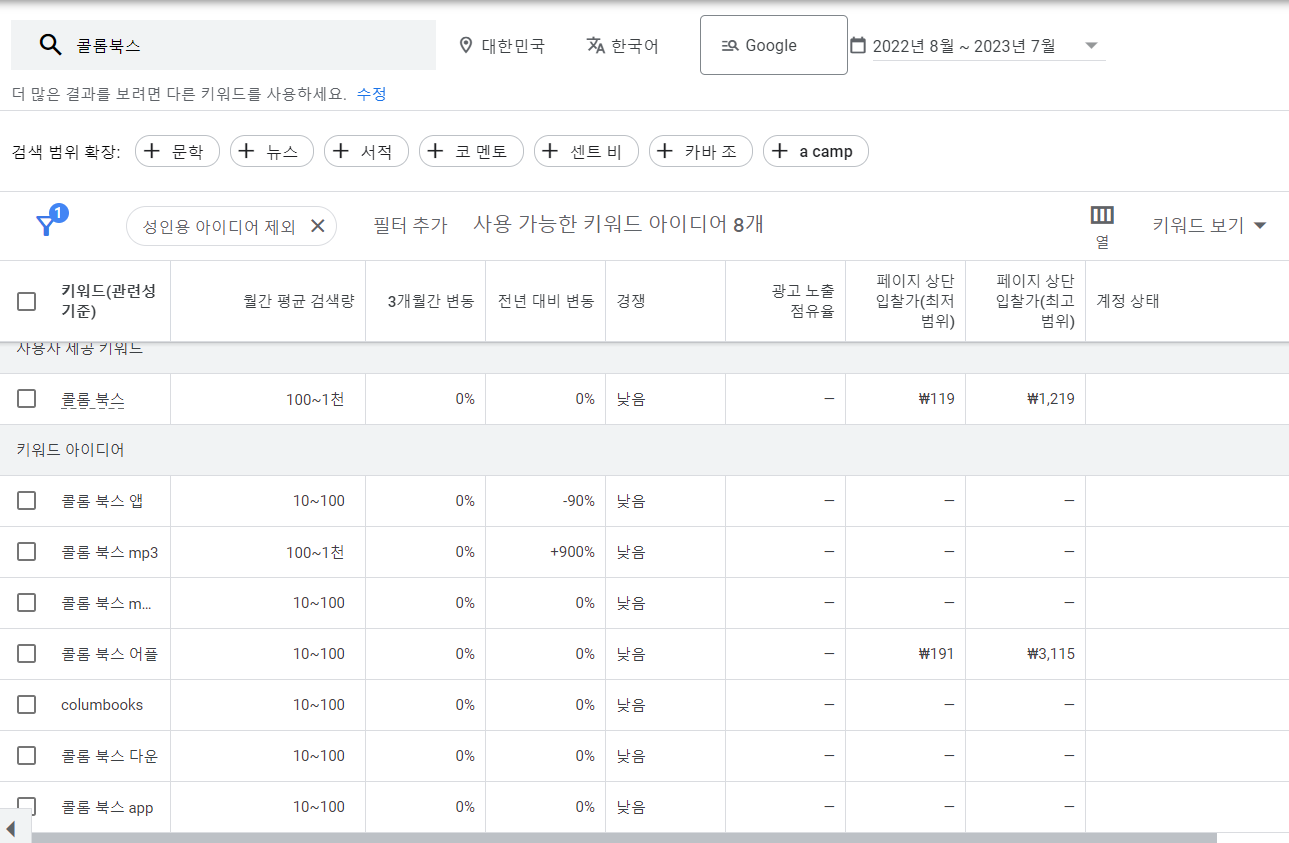Click the ₩1,219 bid value
Screen dimensions: 1289x843
[1051, 399]
